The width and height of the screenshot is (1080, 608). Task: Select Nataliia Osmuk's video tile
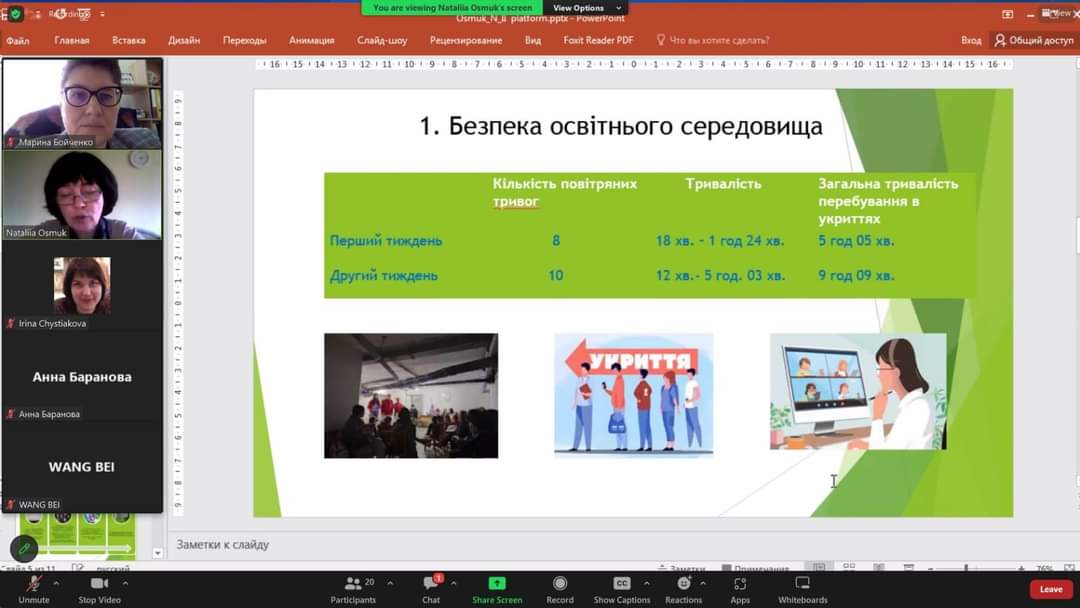(x=82, y=195)
